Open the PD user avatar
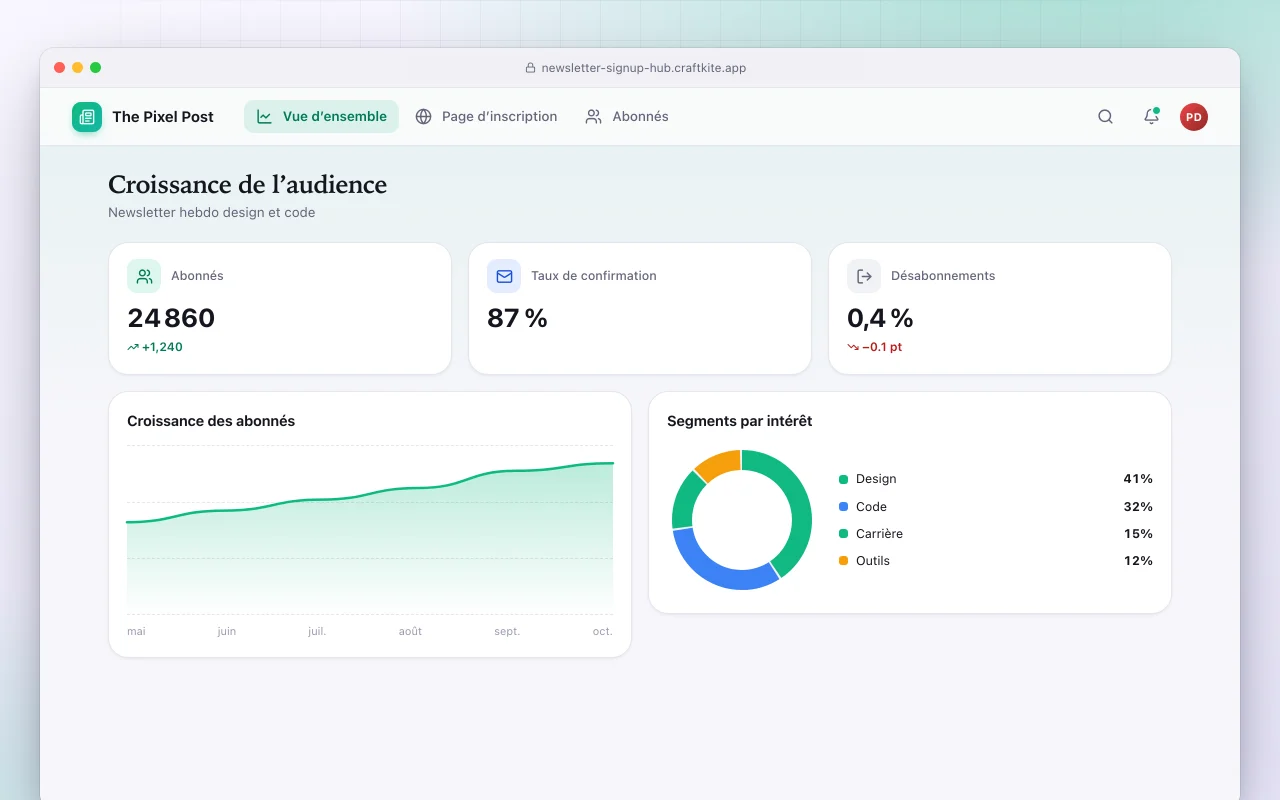The width and height of the screenshot is (1280, 800). [x=1194, y=117]
